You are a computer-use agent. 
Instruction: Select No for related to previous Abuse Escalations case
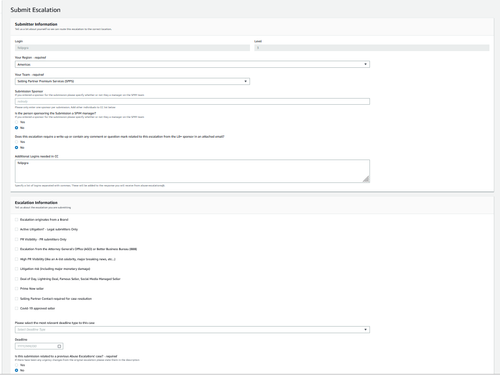pos(16,370)
